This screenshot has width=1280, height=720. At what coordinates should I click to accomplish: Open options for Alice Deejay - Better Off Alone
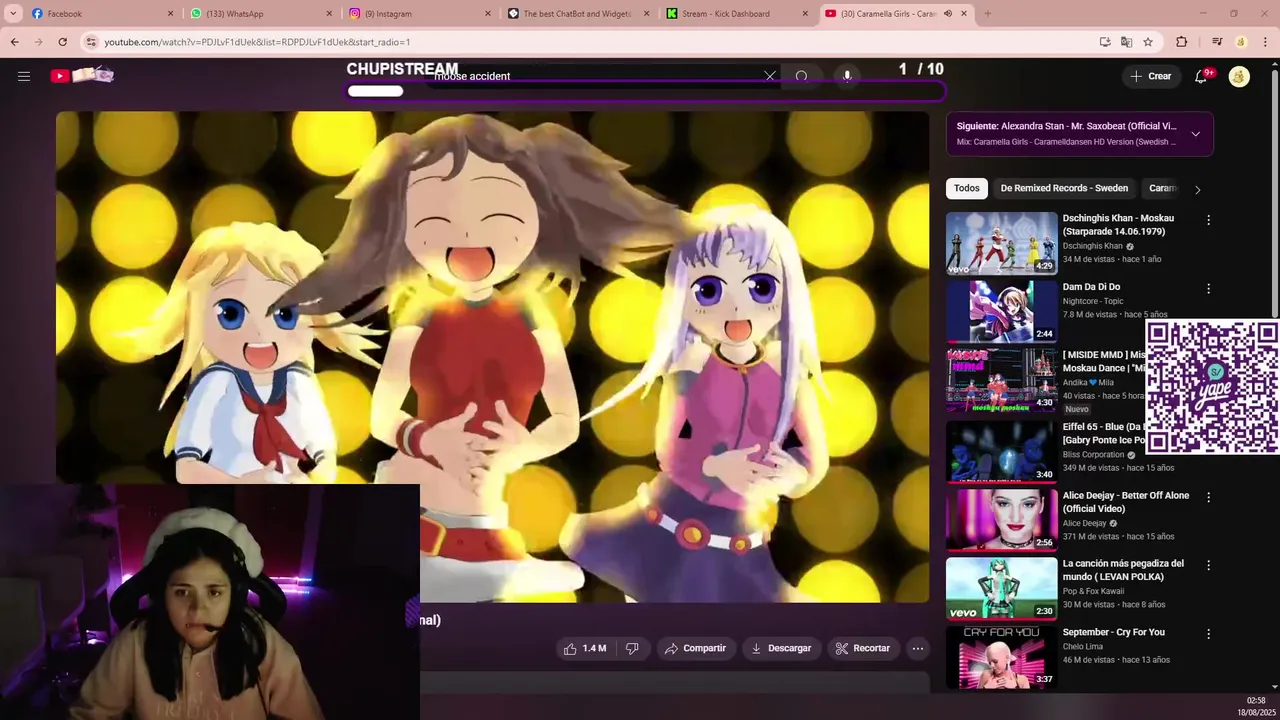[1208, 497]
